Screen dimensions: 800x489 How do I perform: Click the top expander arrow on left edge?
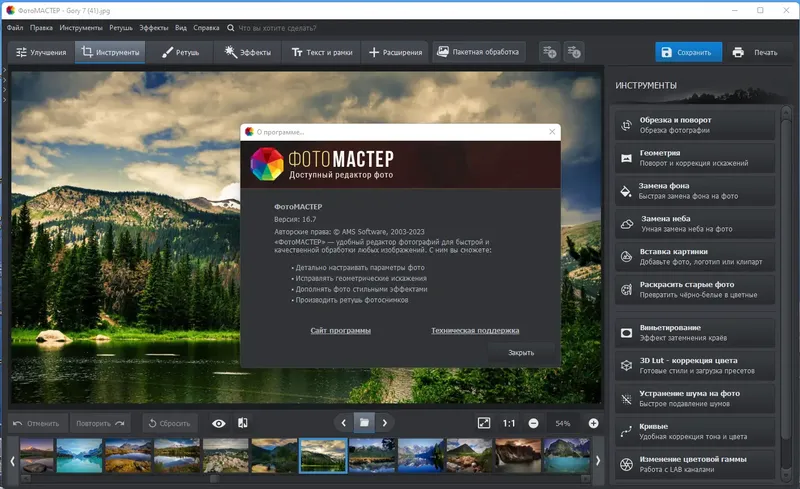(x=5, y=69)
